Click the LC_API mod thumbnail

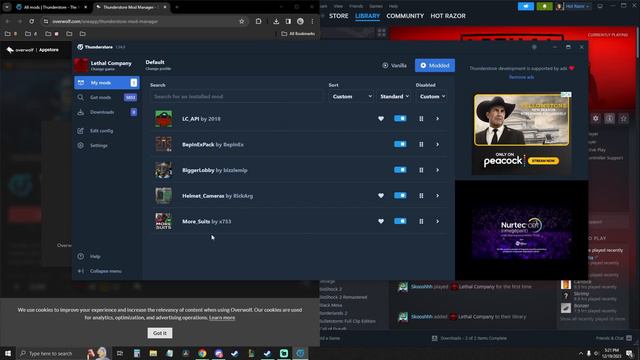point(164,119)
